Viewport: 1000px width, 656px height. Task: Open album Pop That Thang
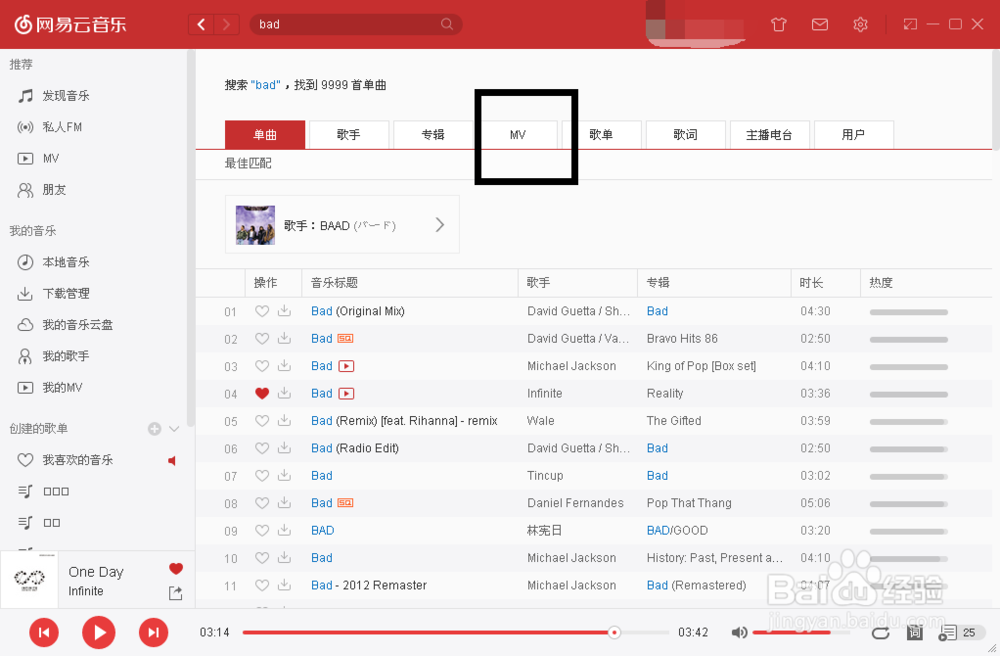click(x=689, y=503)
